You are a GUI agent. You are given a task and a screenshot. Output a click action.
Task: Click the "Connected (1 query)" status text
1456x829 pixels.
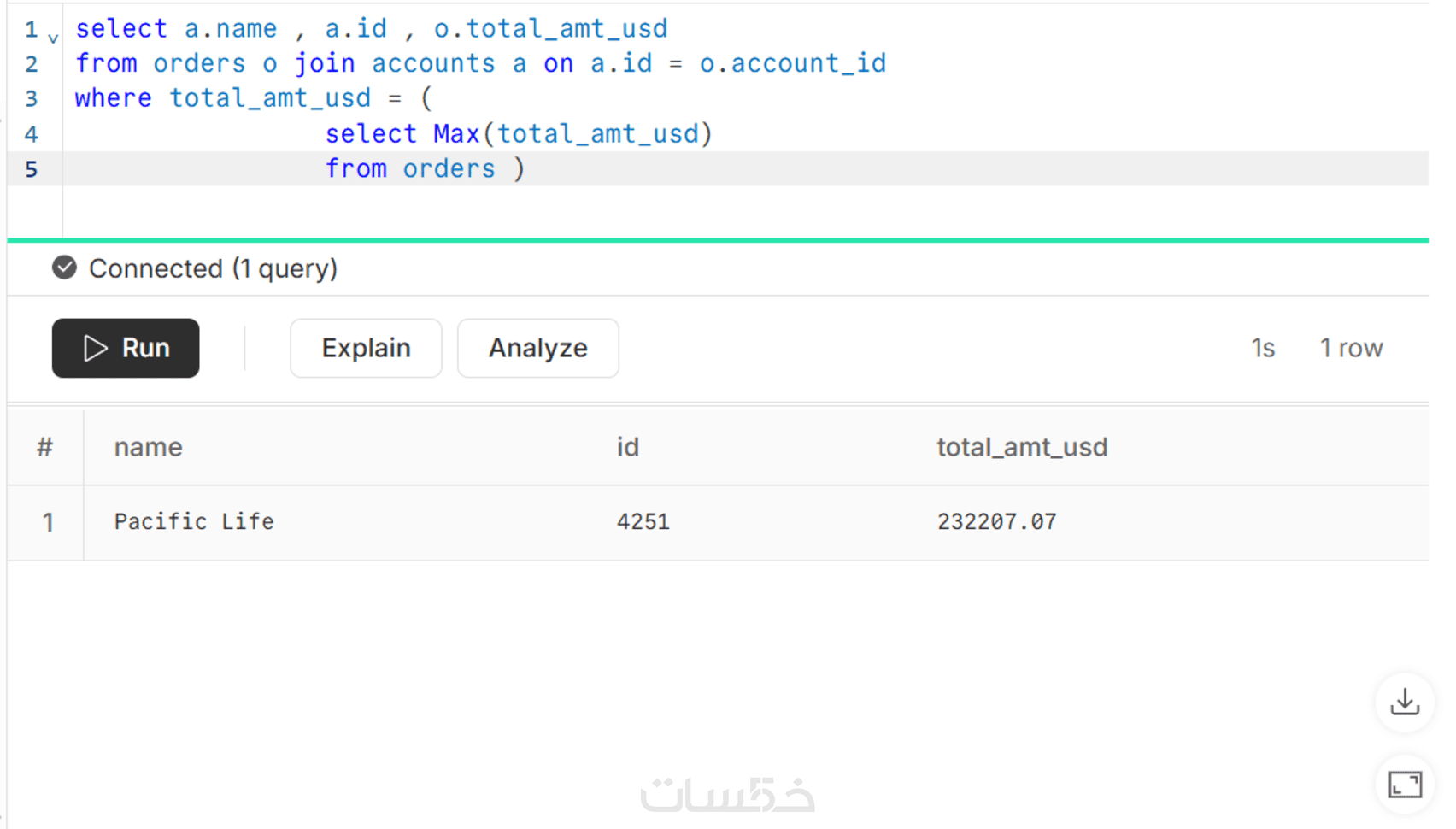pyautogui.click(x=213, y=268)
